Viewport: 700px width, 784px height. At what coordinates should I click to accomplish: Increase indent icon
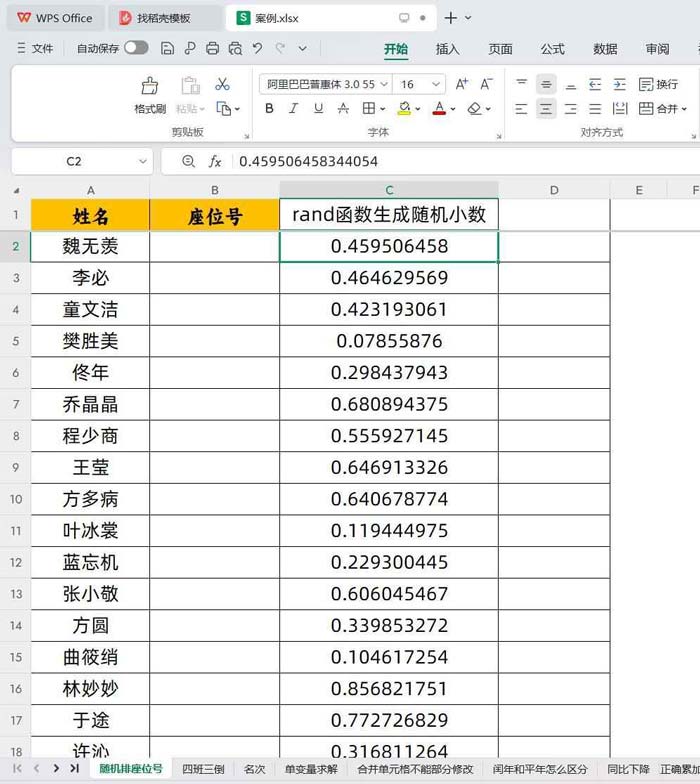pos(620,84)
